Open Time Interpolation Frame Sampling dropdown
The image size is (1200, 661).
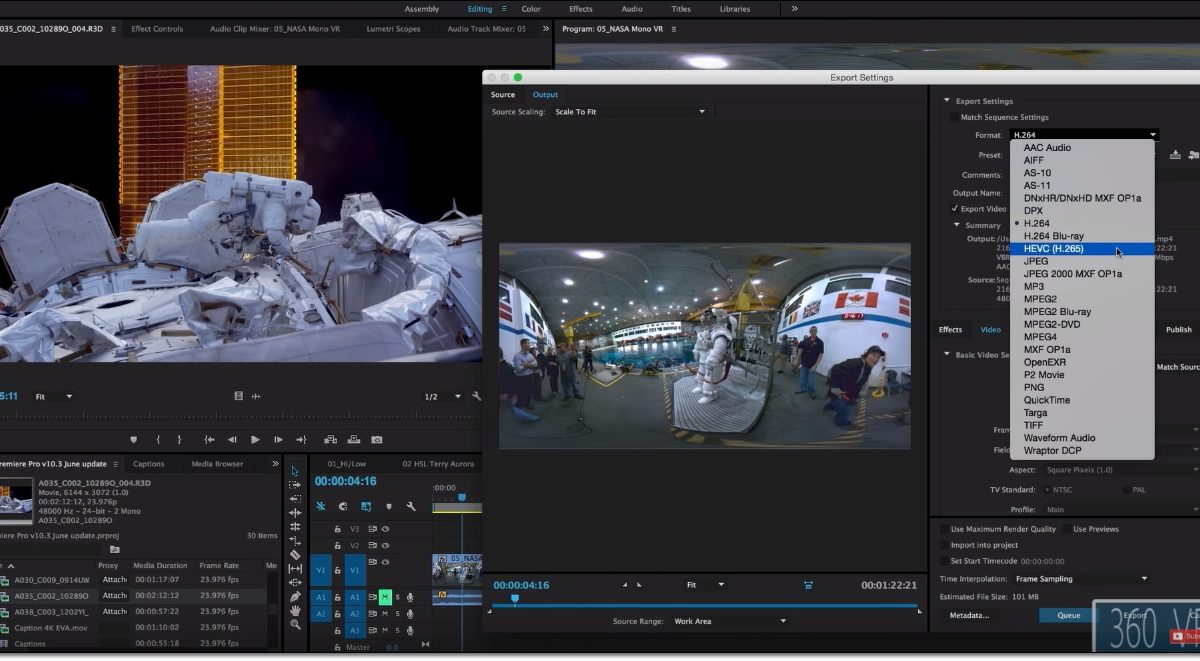pyautogui.click(x=1081, y=578)
